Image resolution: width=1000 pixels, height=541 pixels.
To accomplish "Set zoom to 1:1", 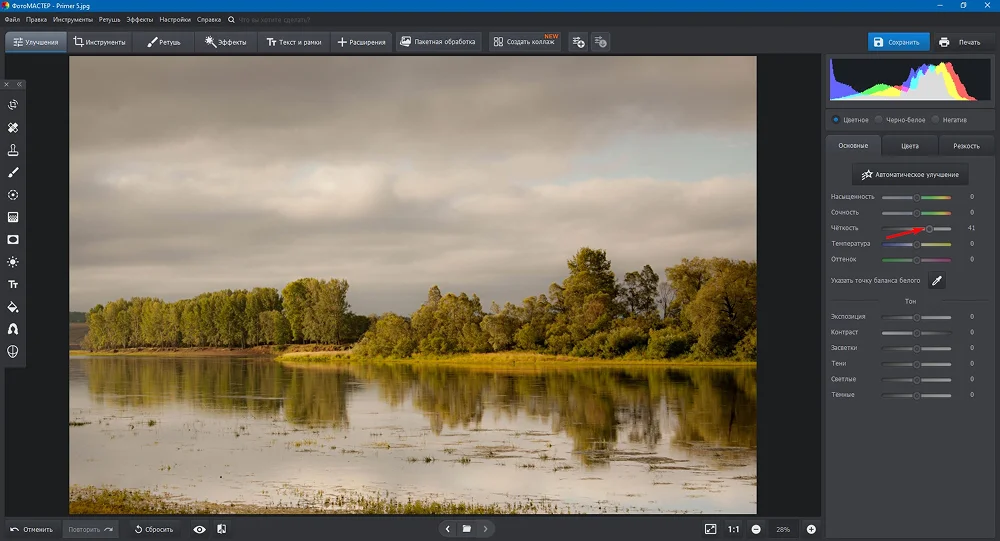I will tap(734, 530).
